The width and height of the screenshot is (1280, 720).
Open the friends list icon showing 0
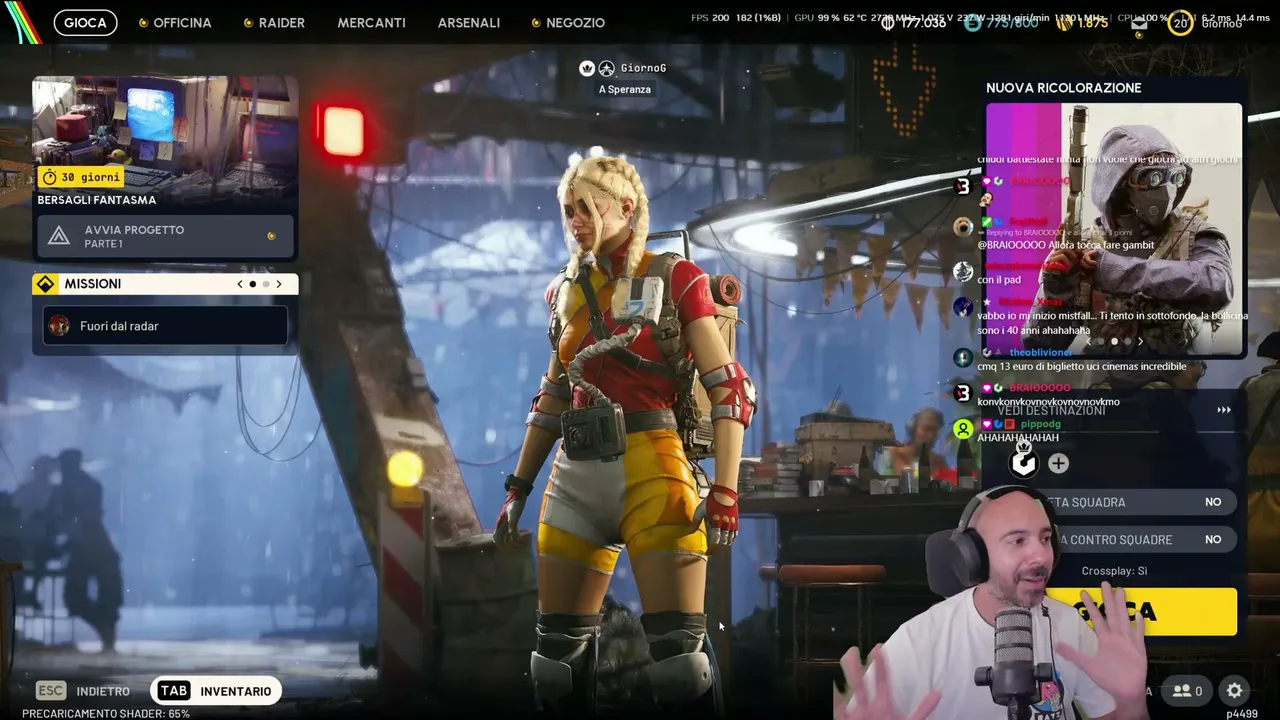(x=1187, y=691)
